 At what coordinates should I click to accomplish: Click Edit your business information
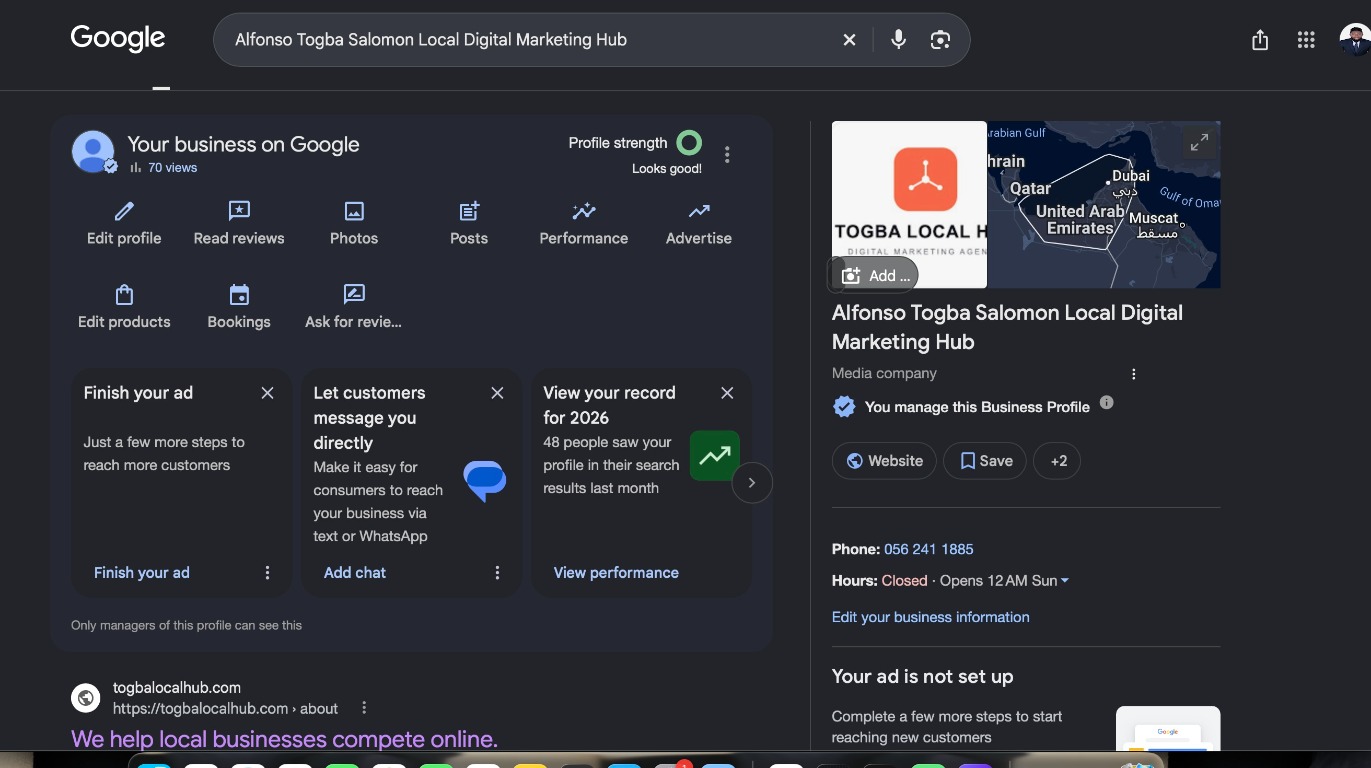coord(930,617)
